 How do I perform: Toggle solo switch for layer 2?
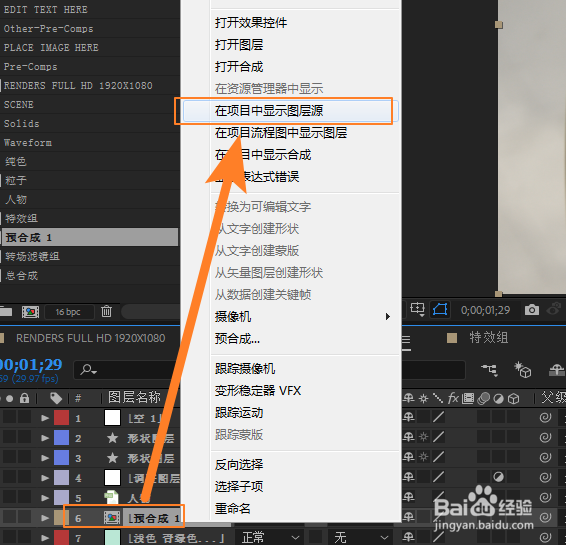pyautogui.click(x=9, y=437)
